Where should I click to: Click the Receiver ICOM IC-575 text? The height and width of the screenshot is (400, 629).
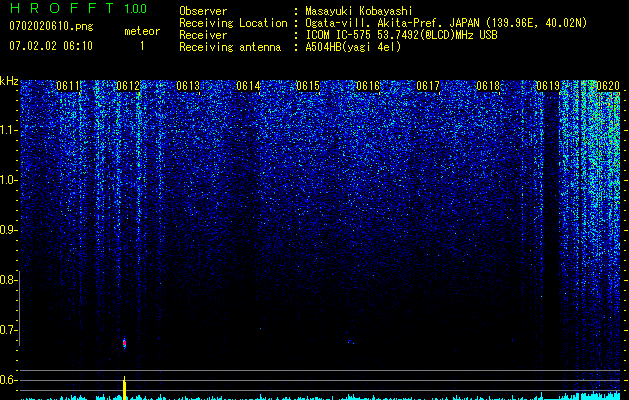click(401, 35)
